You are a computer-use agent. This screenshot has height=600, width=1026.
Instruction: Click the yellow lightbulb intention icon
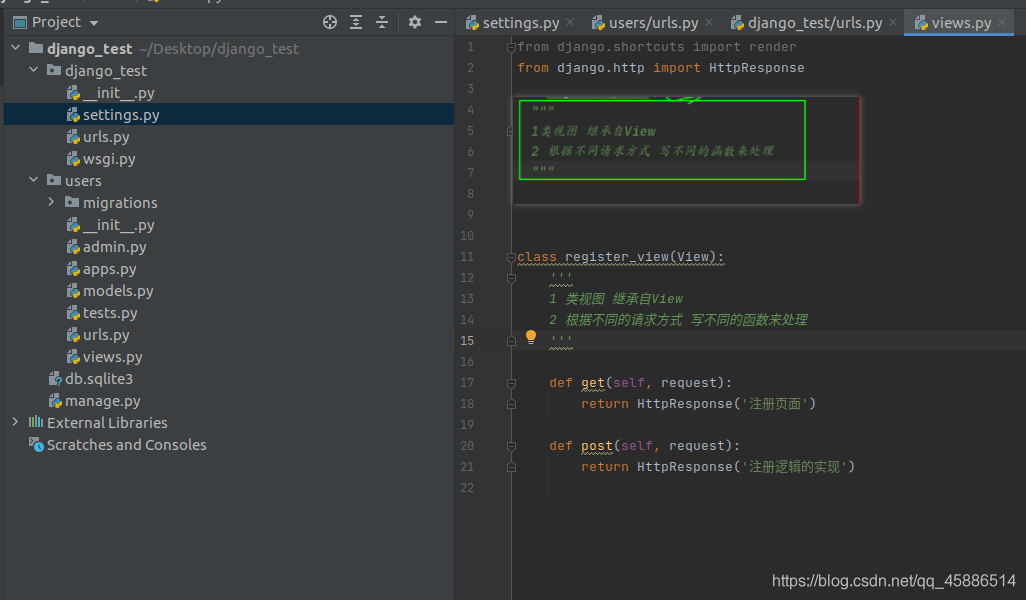(531, 338)
